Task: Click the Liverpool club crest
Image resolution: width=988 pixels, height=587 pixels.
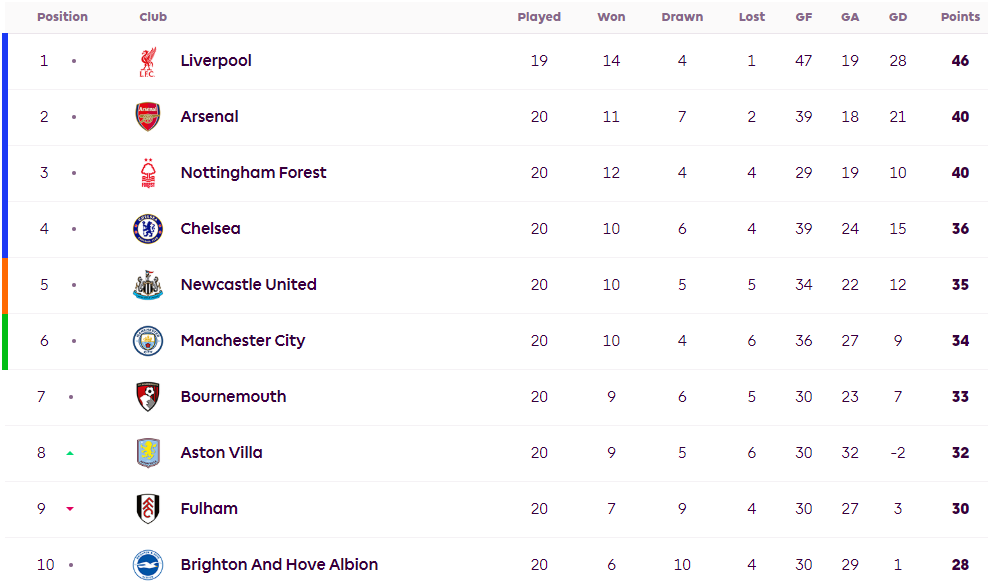Action: click(x=147, y=62)
